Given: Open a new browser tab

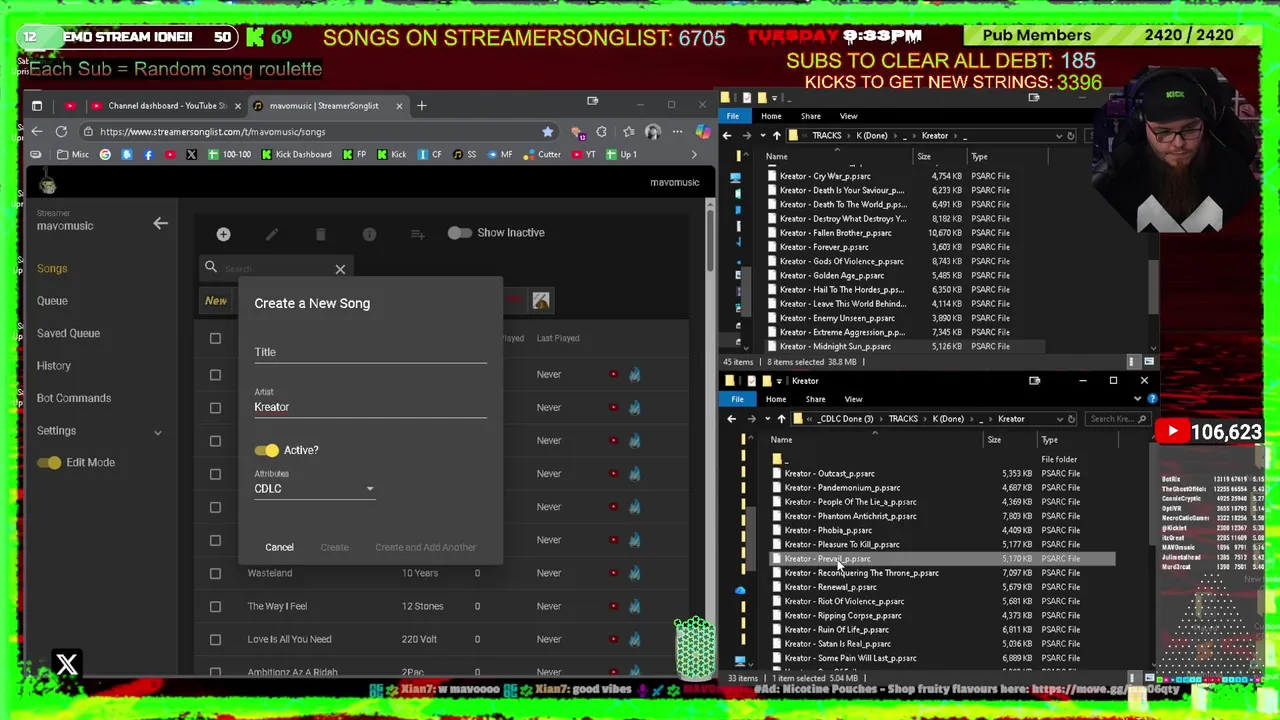Looking at the screenshot, I should [x=421, y=106].
